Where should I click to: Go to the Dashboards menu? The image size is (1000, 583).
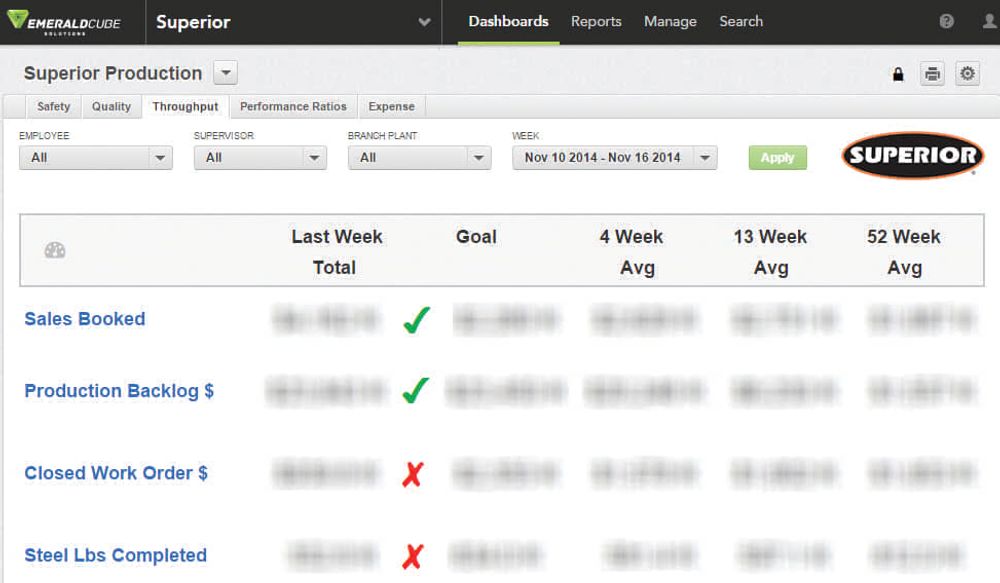pos(508,22)
